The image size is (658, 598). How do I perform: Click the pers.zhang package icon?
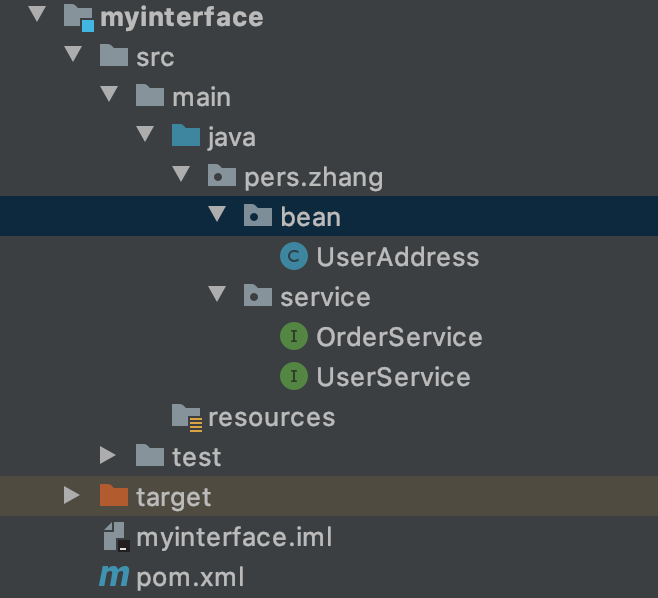click(x=222, y=175)
